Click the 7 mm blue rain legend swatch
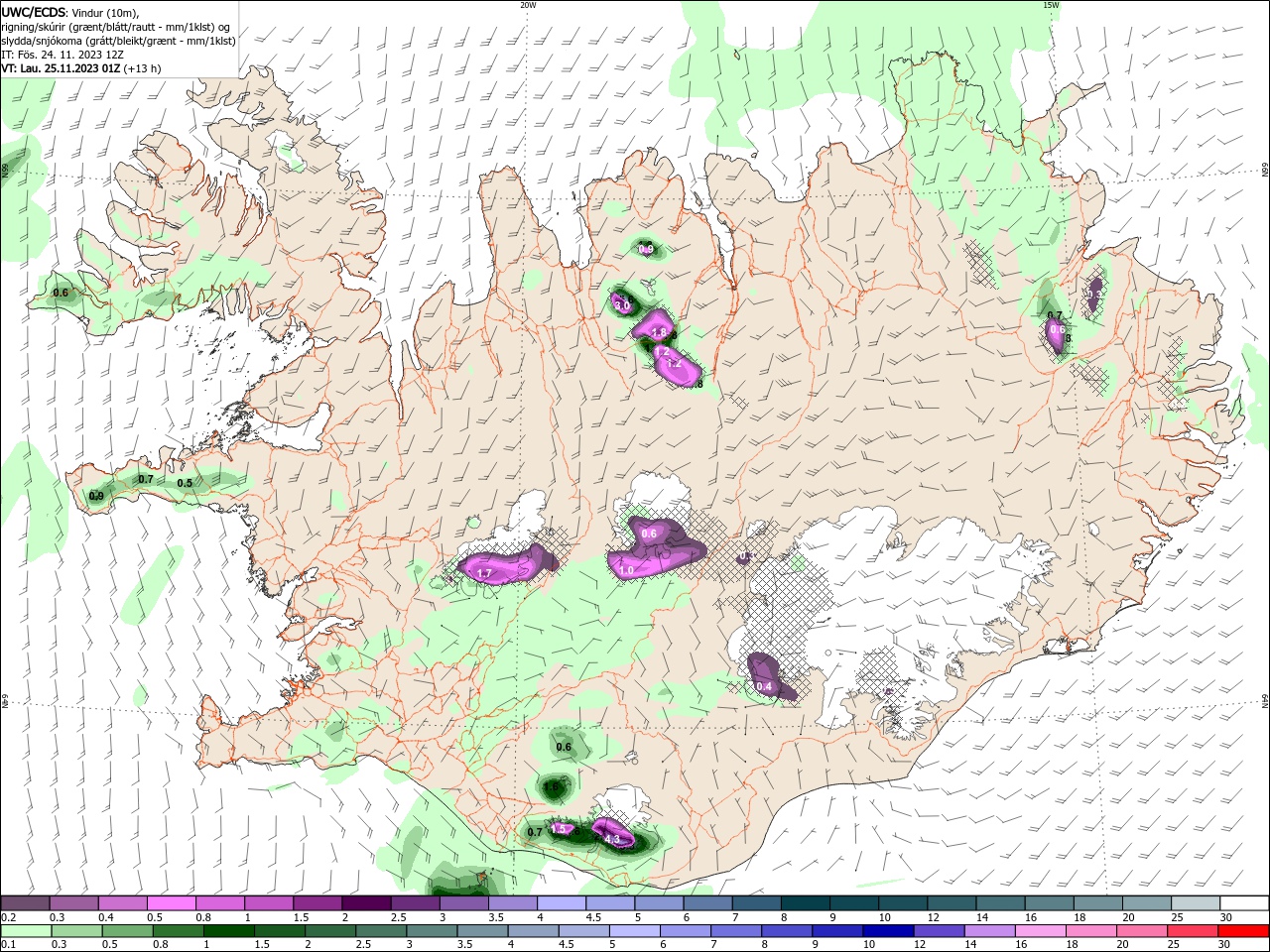Screen dimensions: 1270x952 (735, 932)
